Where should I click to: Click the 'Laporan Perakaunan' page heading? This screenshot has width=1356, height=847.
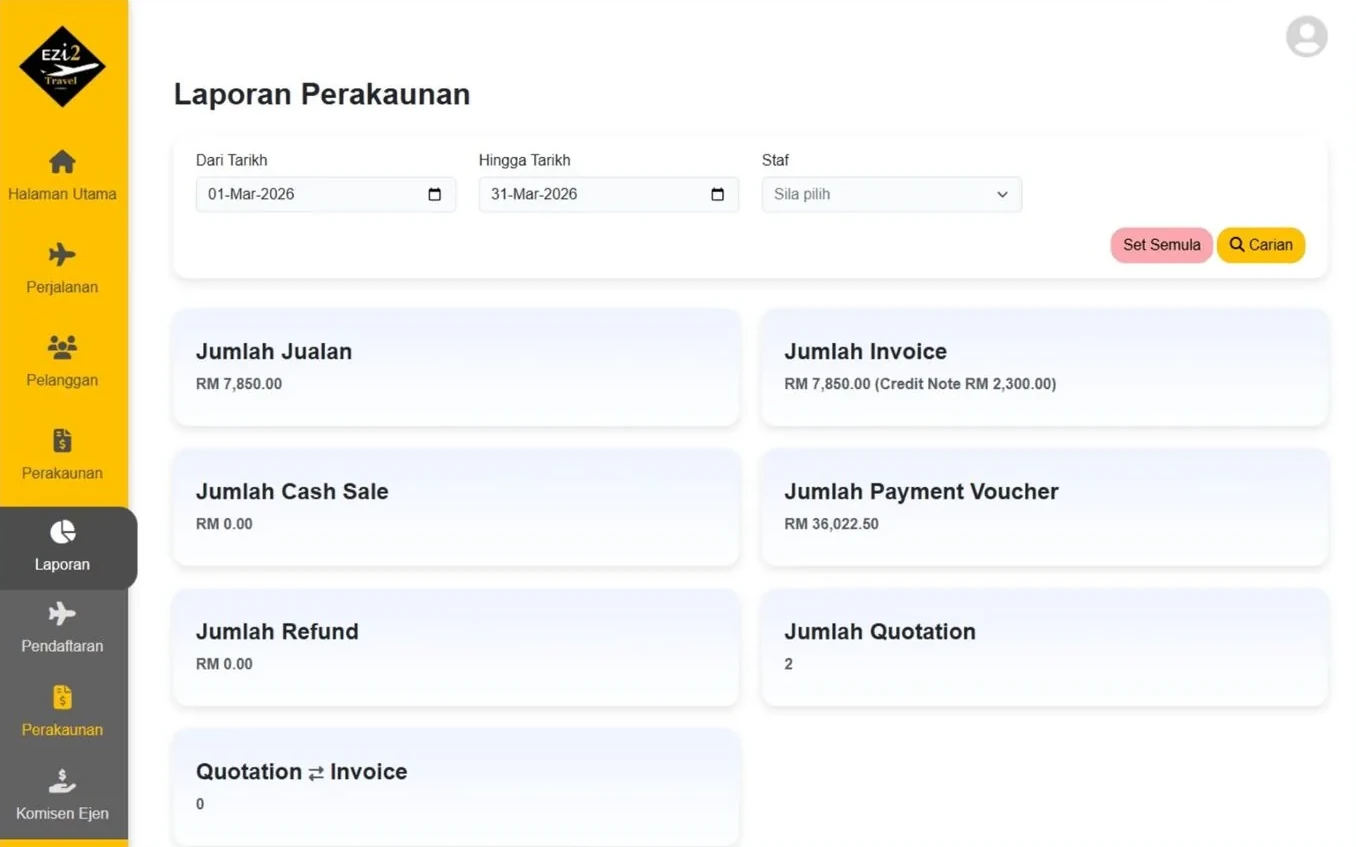tap(322, 94)
